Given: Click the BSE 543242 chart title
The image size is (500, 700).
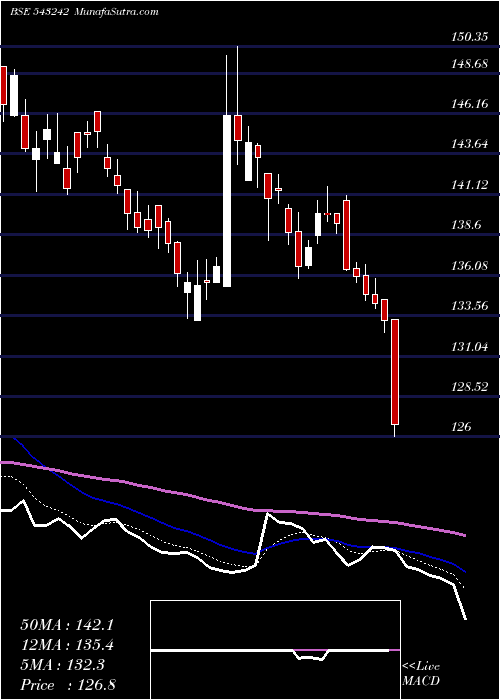Looking at the screenshot, I should tap(39, 12).
